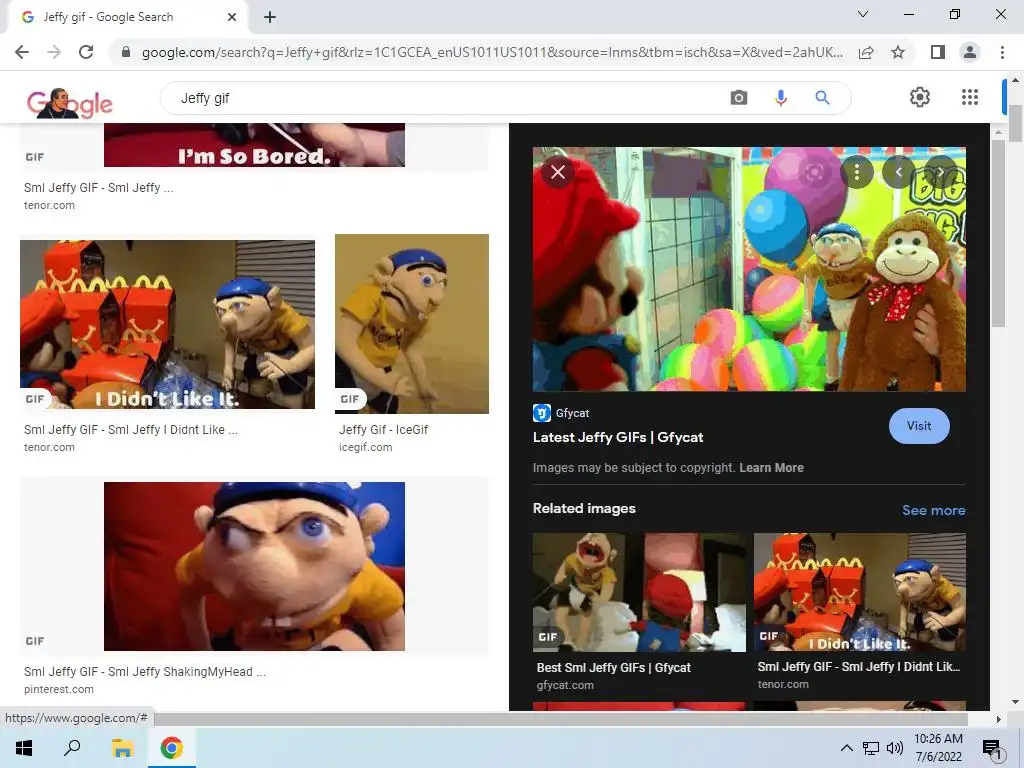Screen dimensions: 1024x768
Task: Open Chrome's three-dot menu
Action: coord(1002,52)
